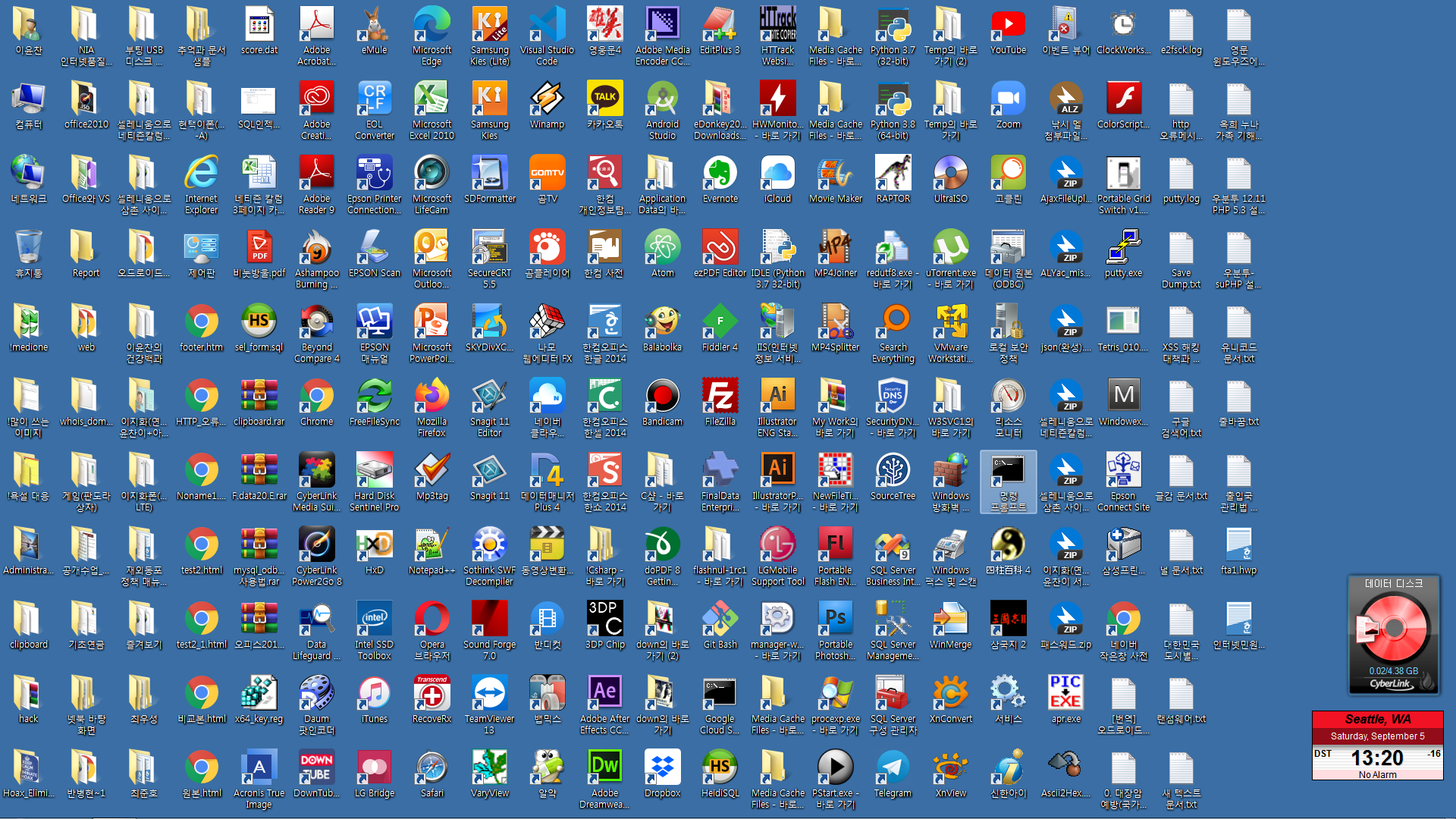The width and height of the screenshot is (1456, 819).
Task: Click the 13:20 clock display
Action: (x=1377, y=758)
